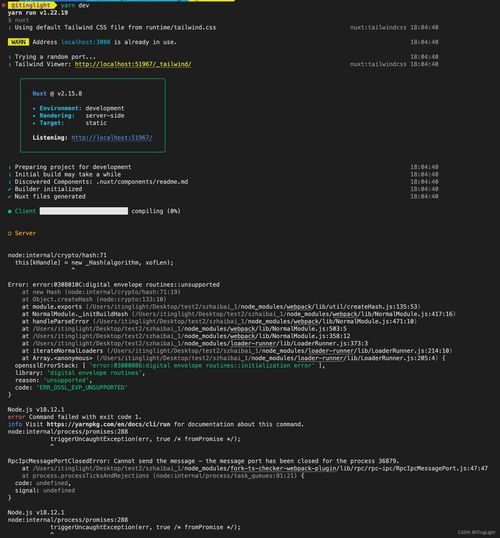Click the opensslErrorStack line
Image resolution: width=500 pixels, height=538 pixels.
pos(170,366)
